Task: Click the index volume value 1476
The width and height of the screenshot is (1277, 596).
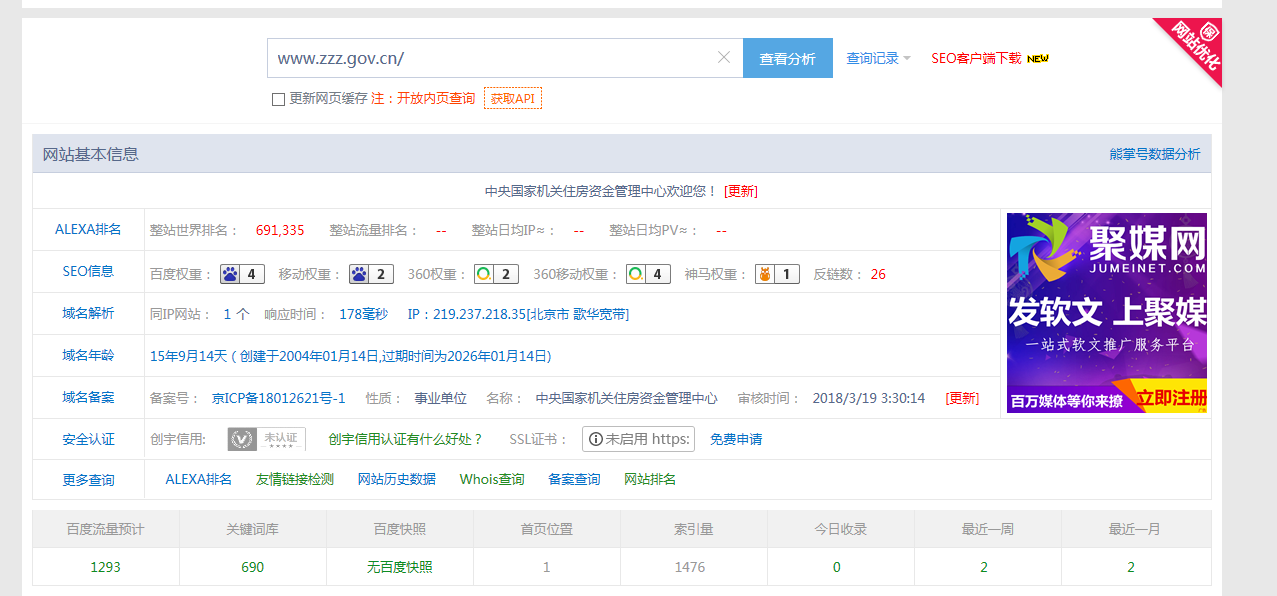Action: (690, 567)
